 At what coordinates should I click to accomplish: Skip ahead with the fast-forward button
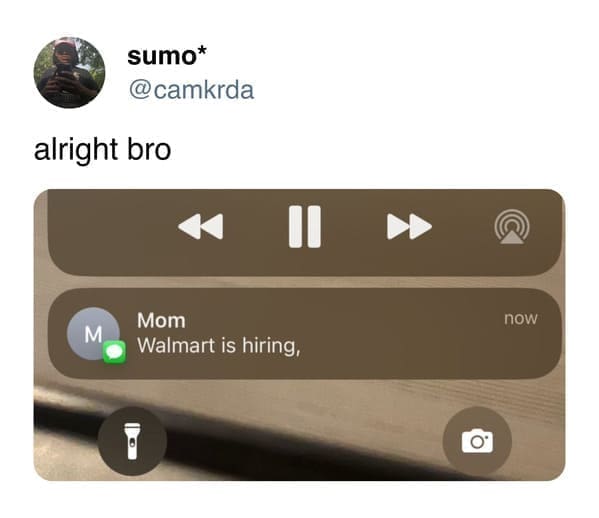409,227
